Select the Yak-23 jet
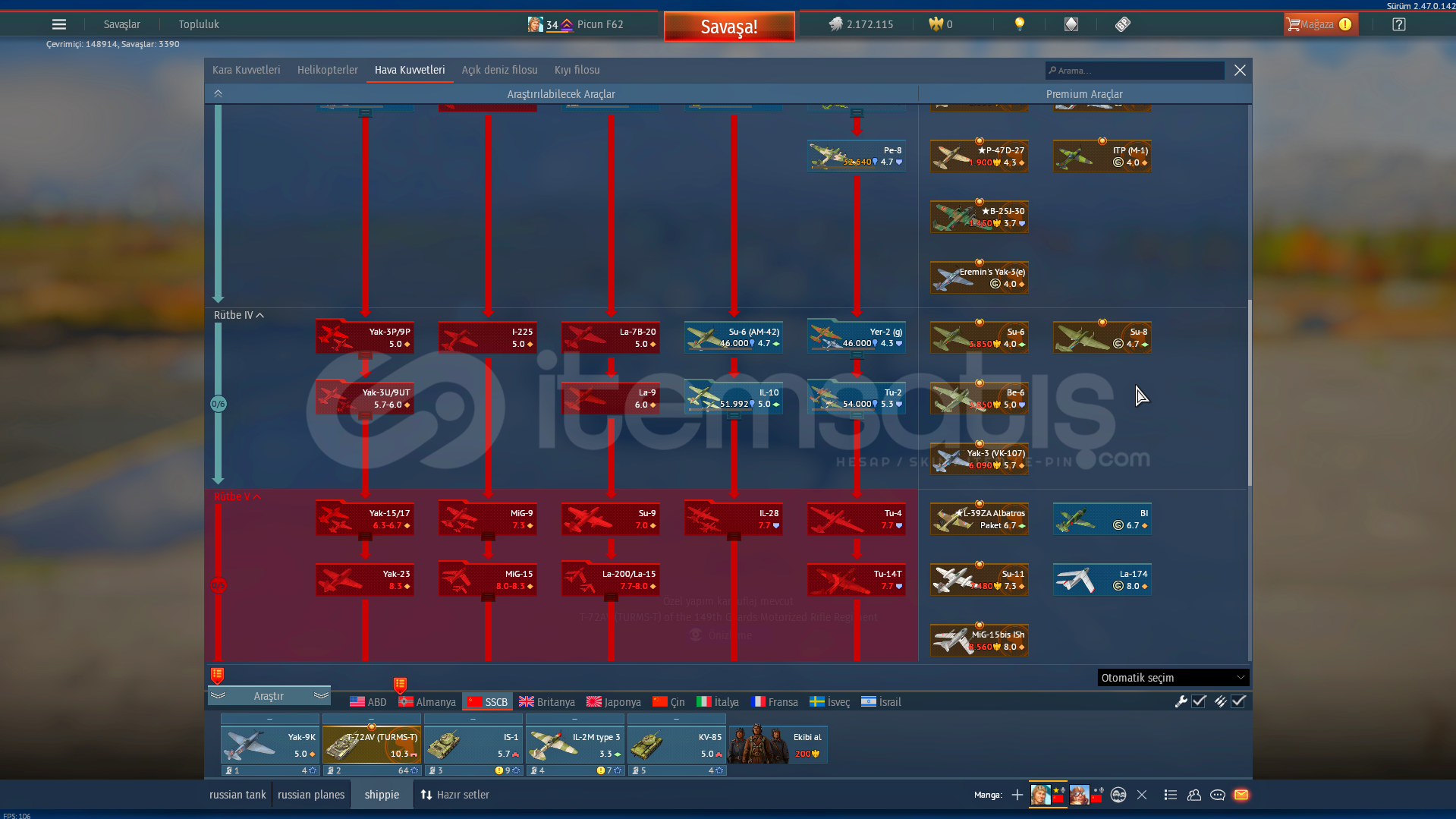The image size is (1456, 819). 365,579
